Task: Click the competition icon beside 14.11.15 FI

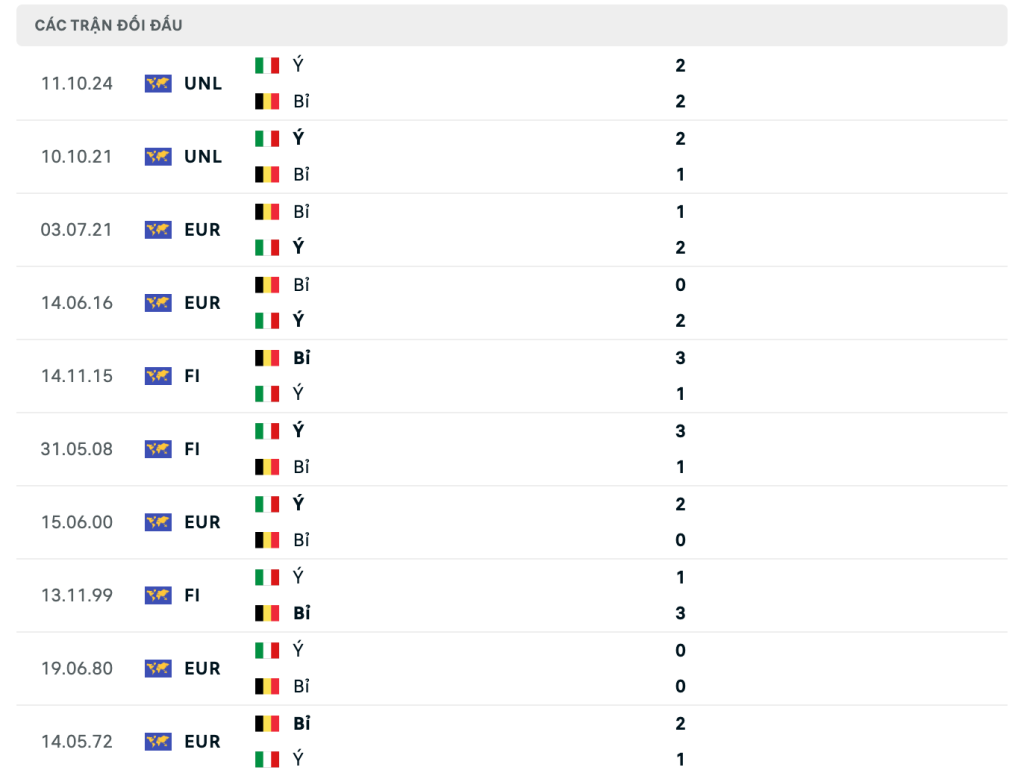Action: [158, 376]
